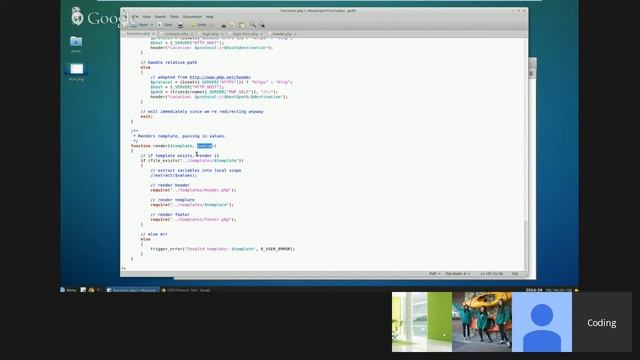Click the Open file toolbar button

pos(140,25)
